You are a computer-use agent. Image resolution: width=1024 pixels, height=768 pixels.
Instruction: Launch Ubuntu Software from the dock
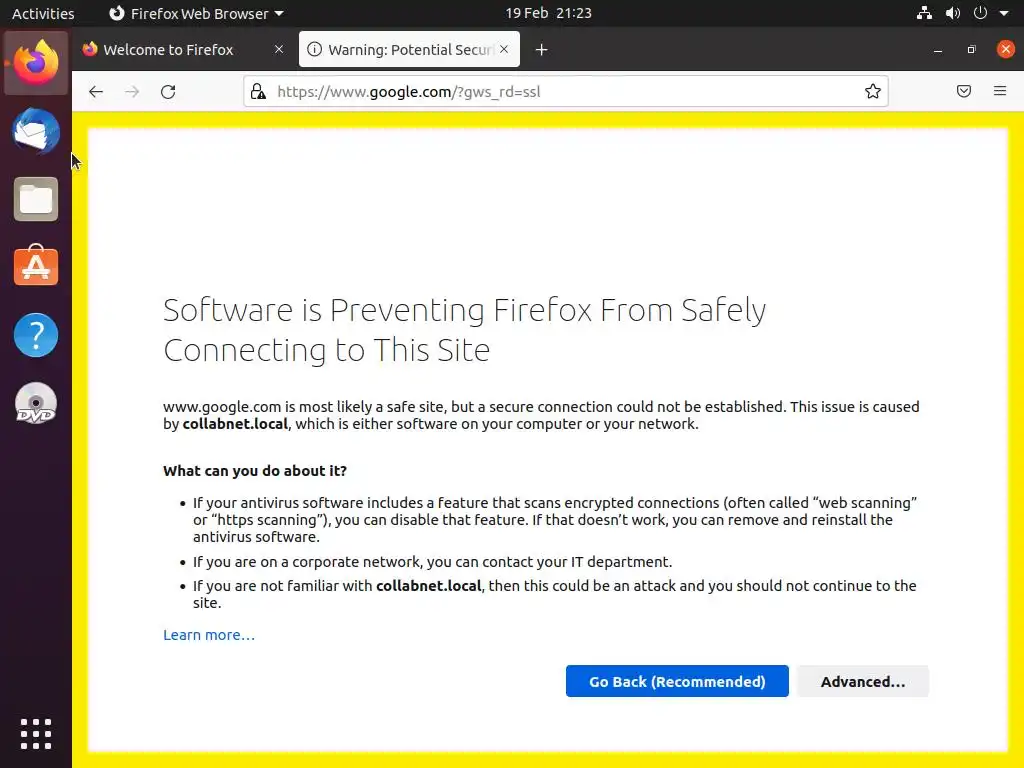[x=36, y=267]
